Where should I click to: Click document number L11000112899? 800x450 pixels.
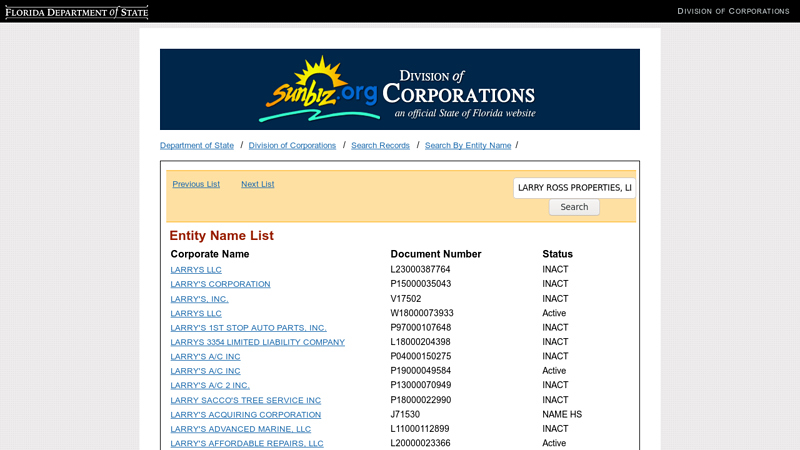click(420, 429)
